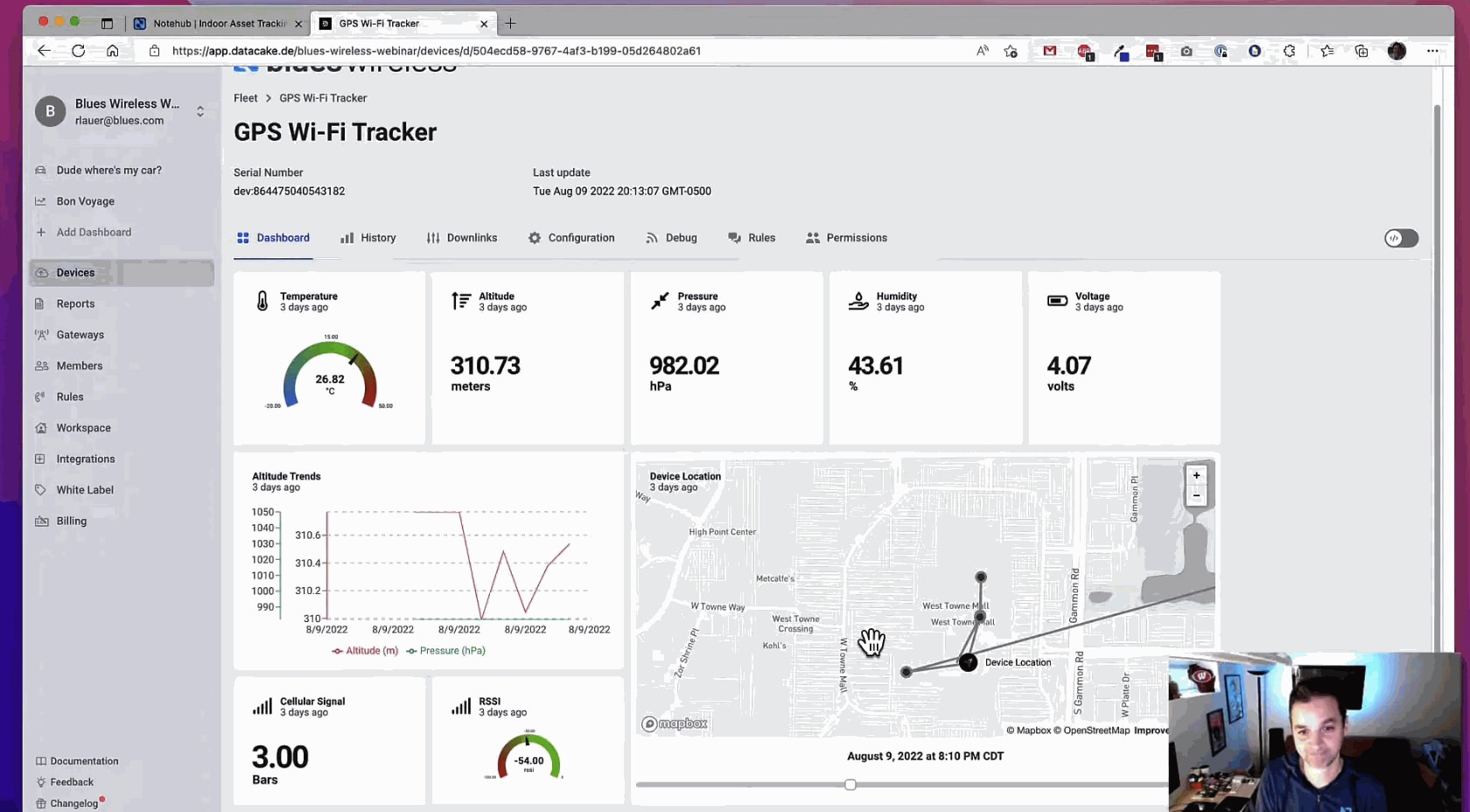1470x812 pixels.
Task: Zoom out on the Device Location map
Action: pyautogui.click(x=1196, y=496)
